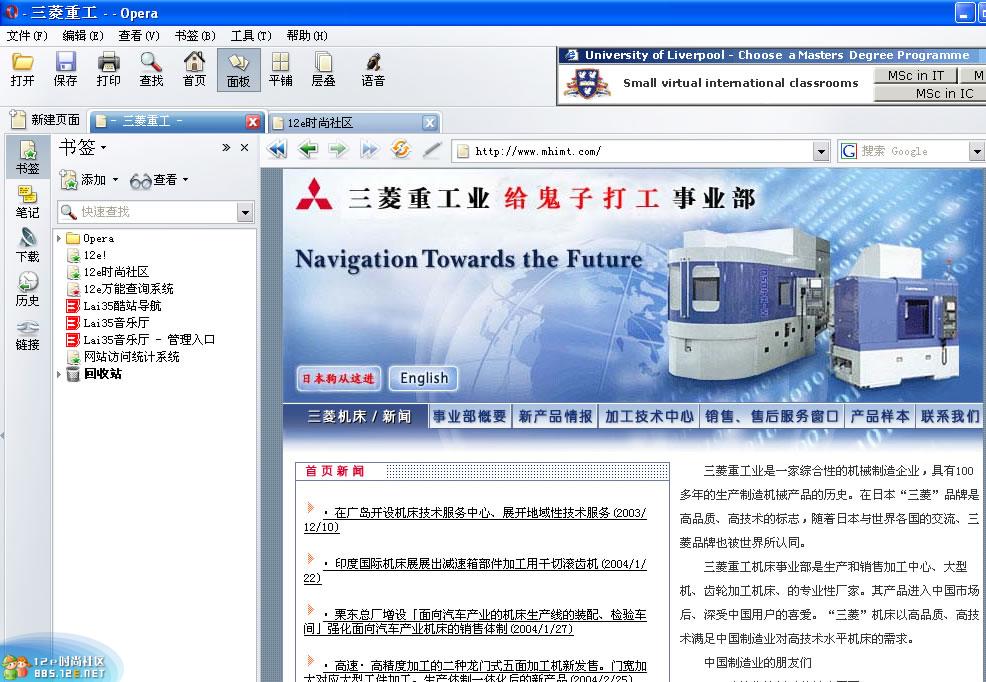Activate the Find (查找) toolbar icon
The image size is (986, 682).
151,70
